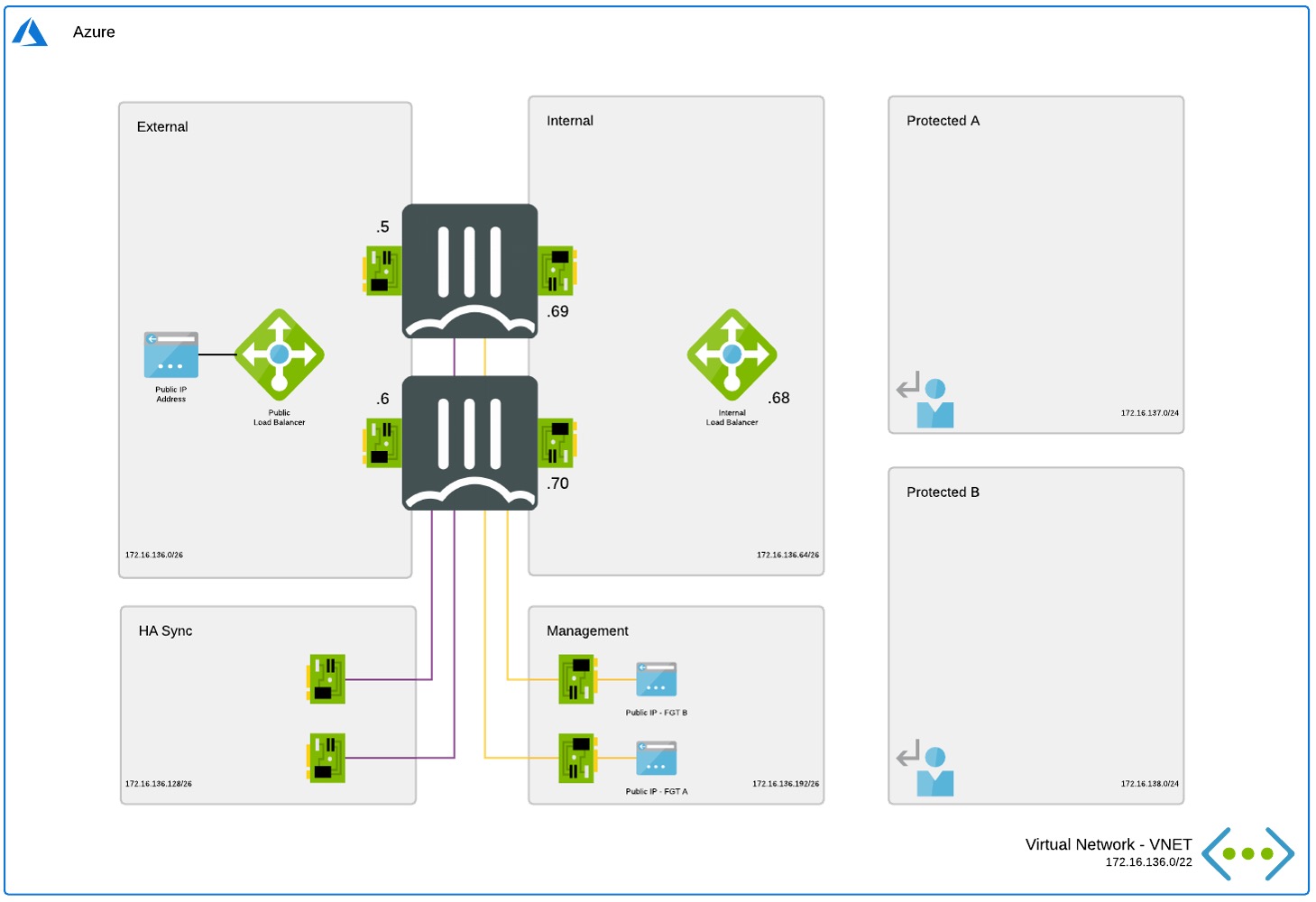Select the network interface icon under .6

pyautogui.click(x=382, y=443)
